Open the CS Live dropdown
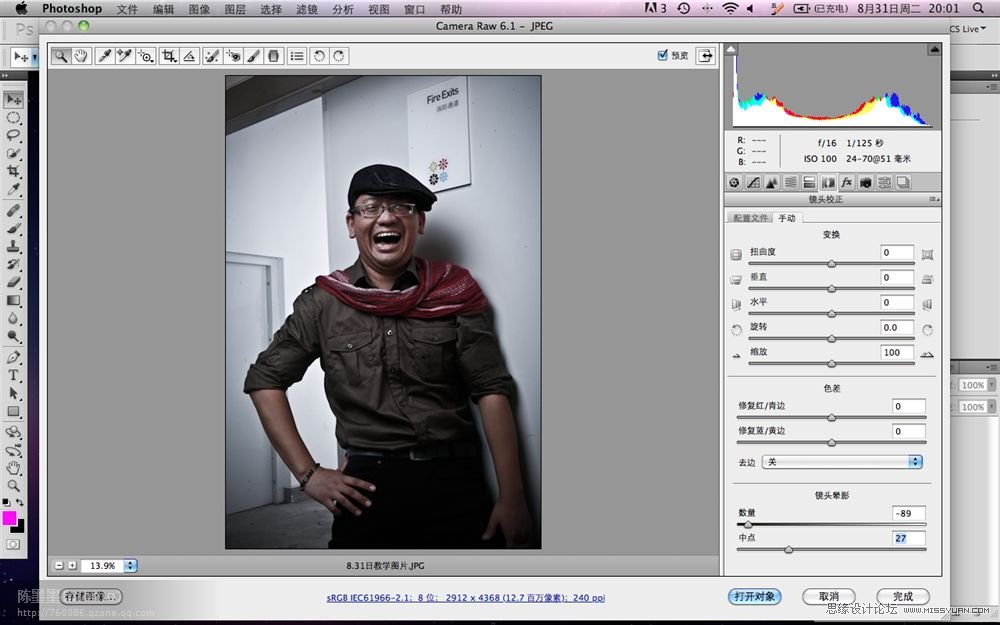The image size is (1000, 625). [967, 29]
